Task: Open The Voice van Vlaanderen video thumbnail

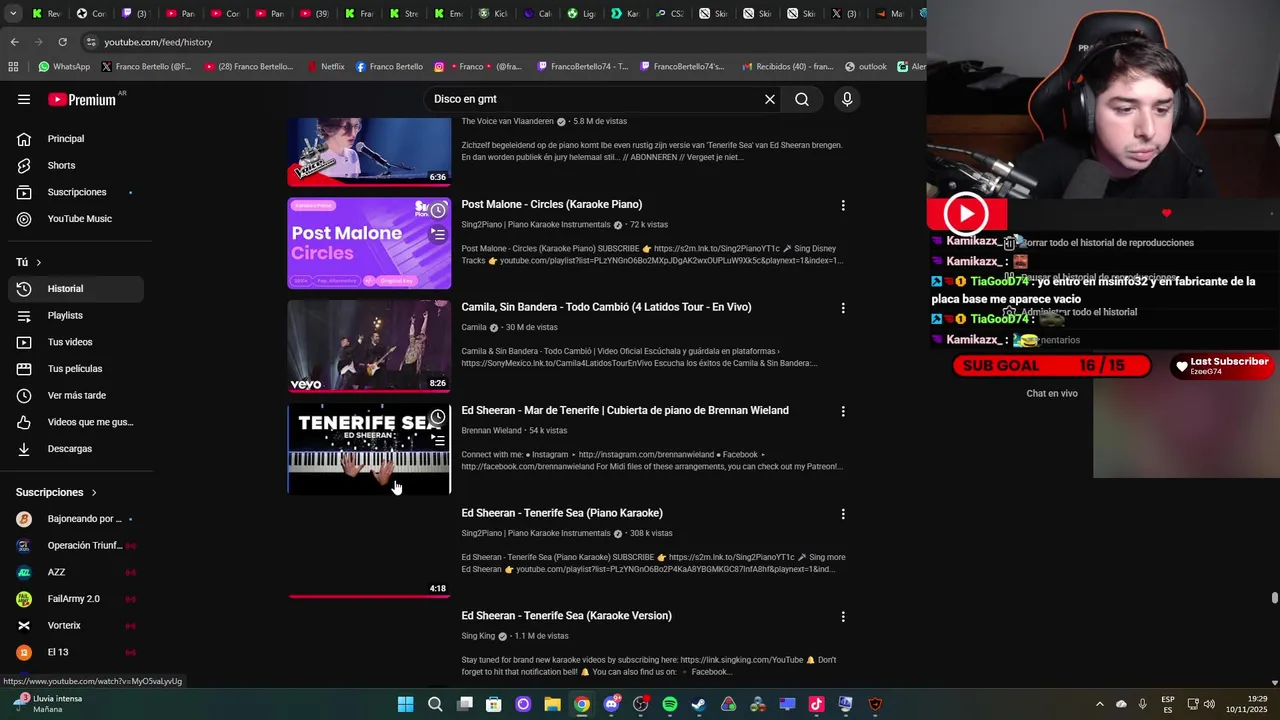Action: tap(369, 152)
